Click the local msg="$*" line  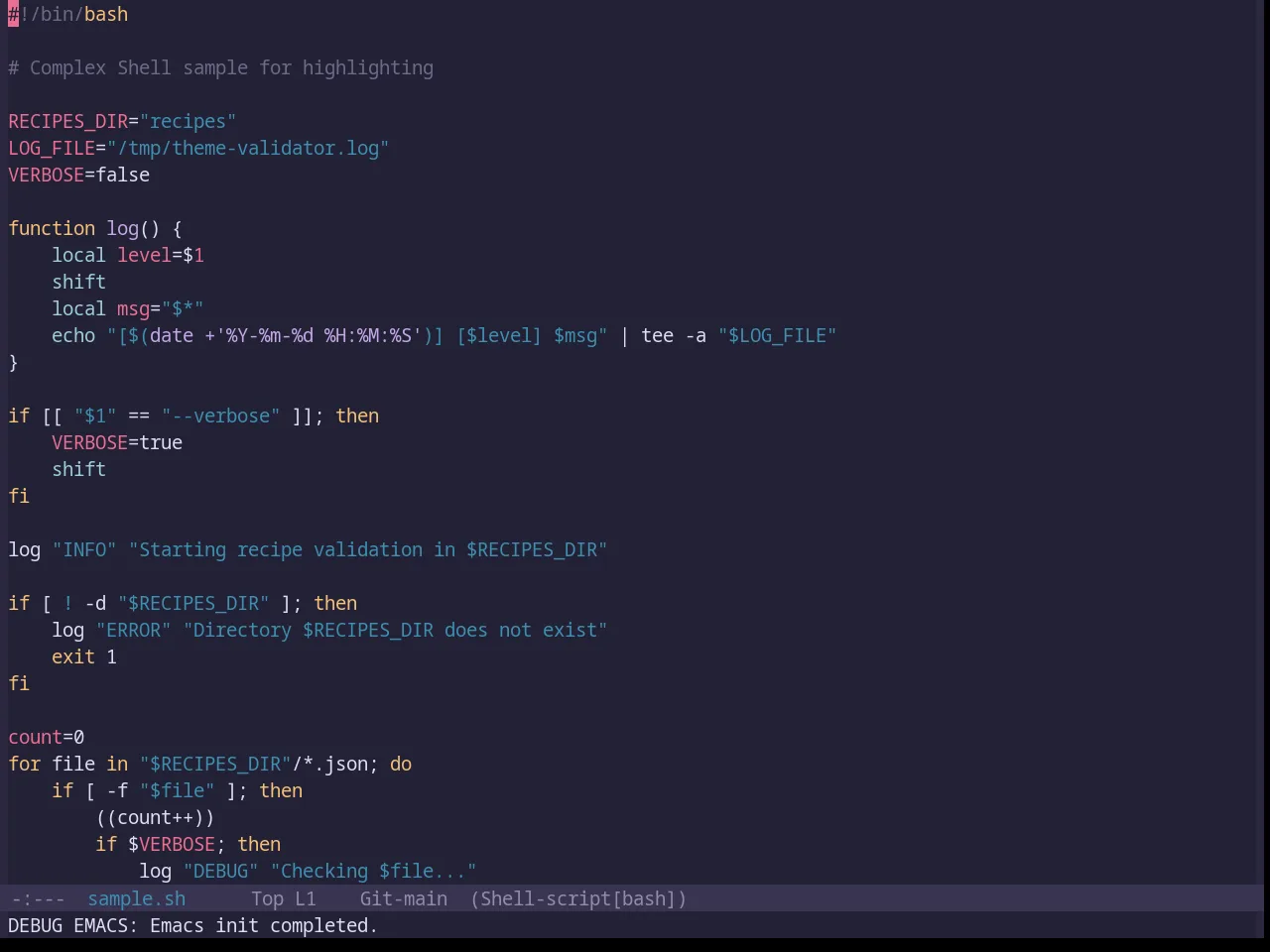click(128, 308)
